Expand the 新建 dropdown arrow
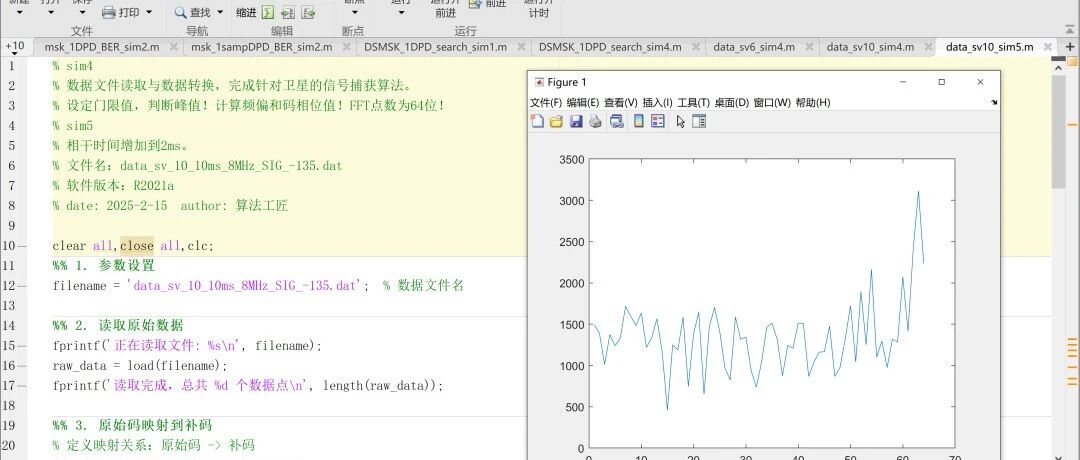This screenshot has height=460, width=1080. (19, 12)
